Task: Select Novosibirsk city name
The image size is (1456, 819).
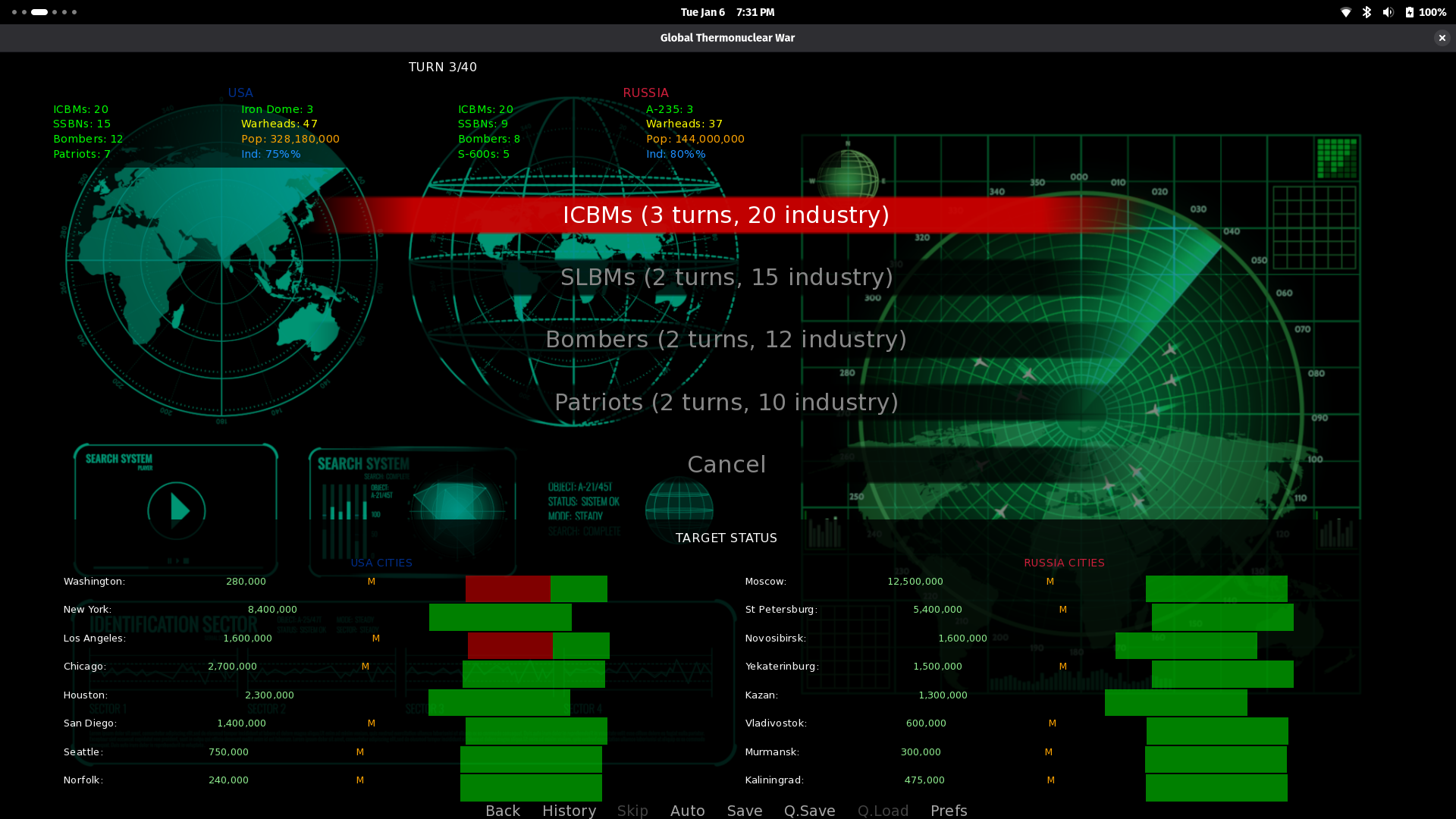Action: pos(776,639)
